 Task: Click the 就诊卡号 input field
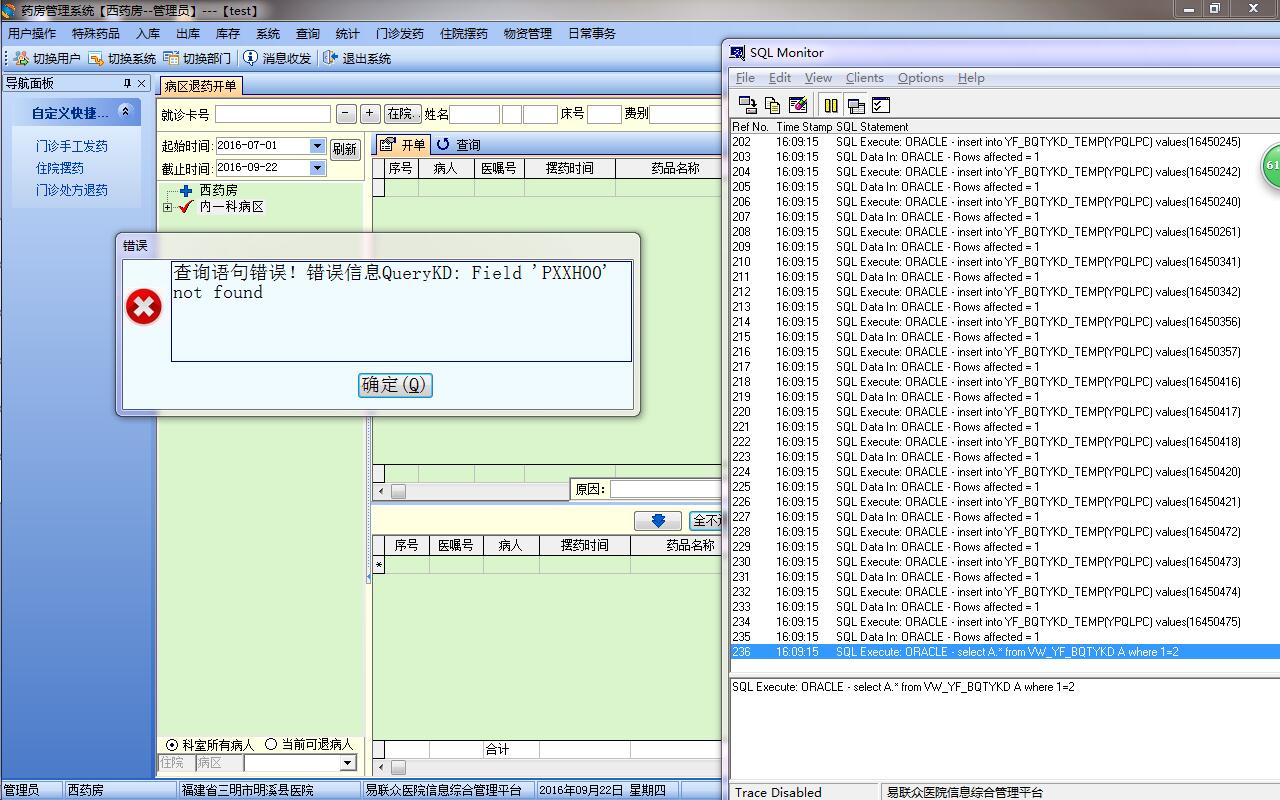(x=273, y=114)
